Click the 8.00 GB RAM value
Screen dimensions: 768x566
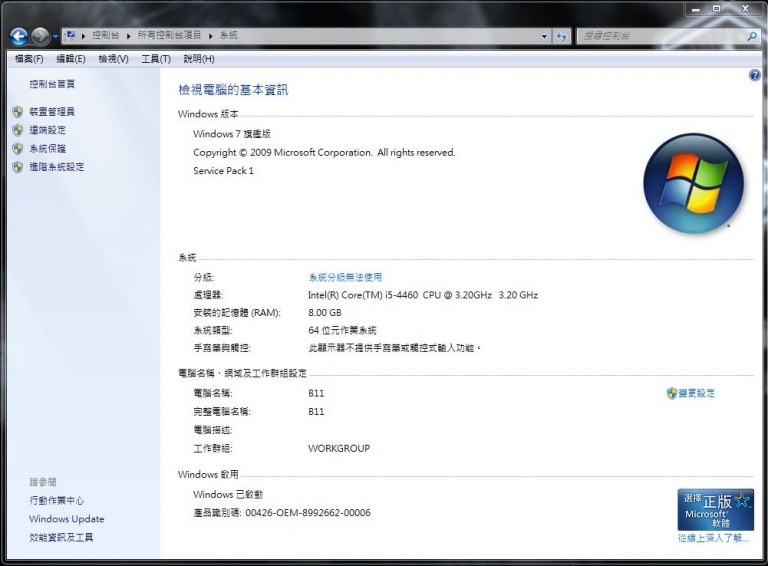click(x=325, y=312)
